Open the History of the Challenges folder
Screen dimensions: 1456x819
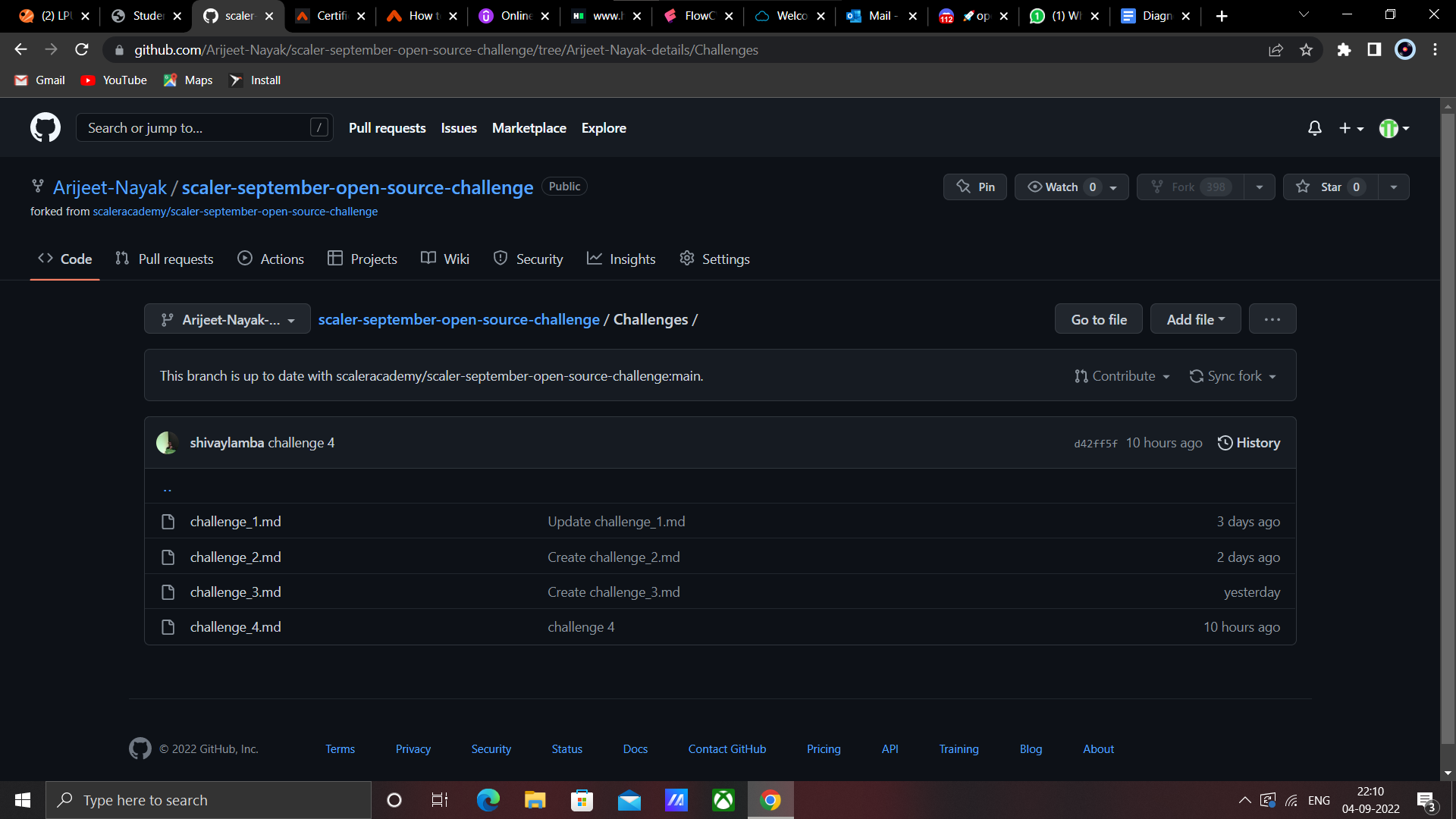point(1249,442)
